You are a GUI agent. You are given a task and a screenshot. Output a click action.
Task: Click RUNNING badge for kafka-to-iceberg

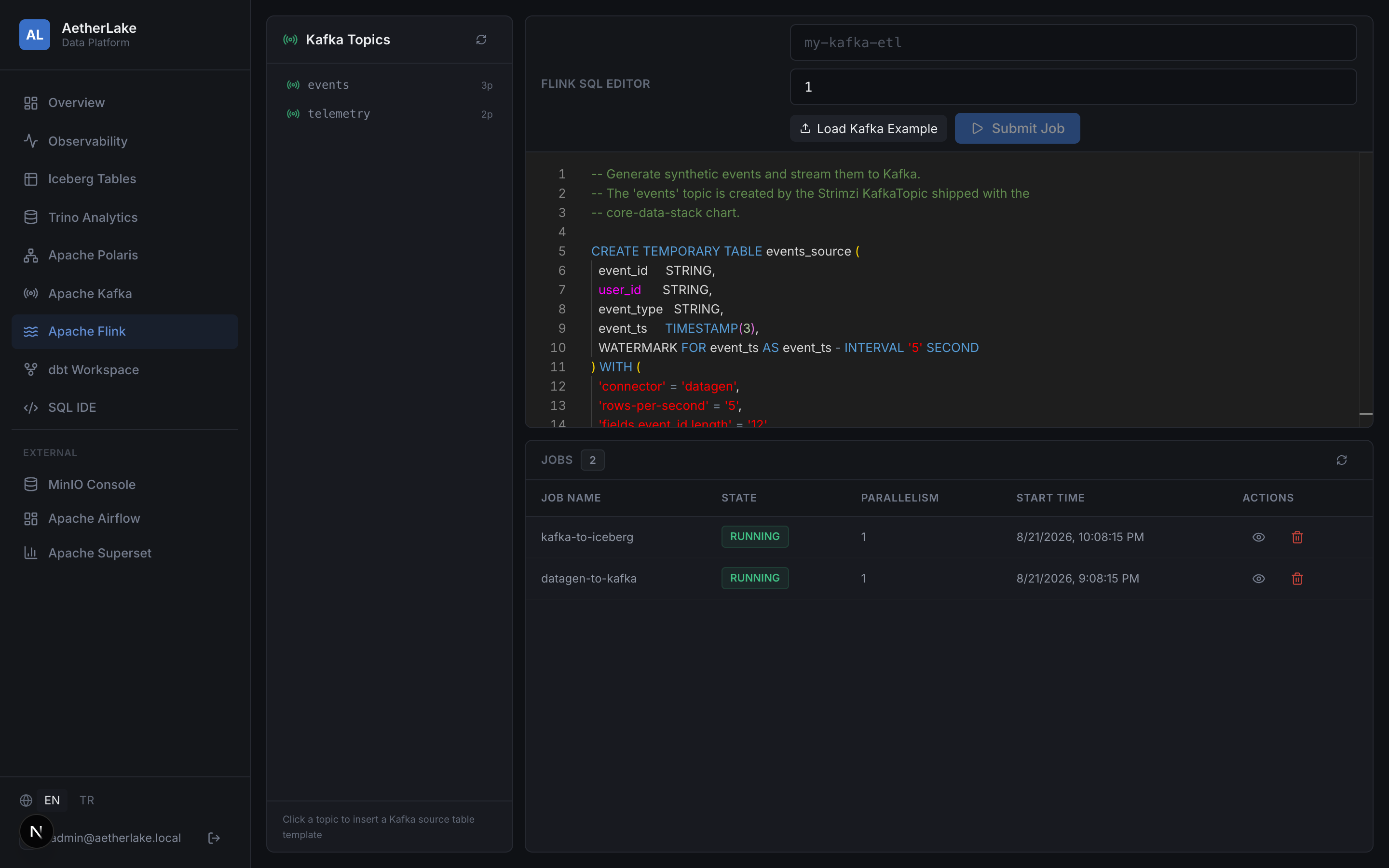[755, 536]
